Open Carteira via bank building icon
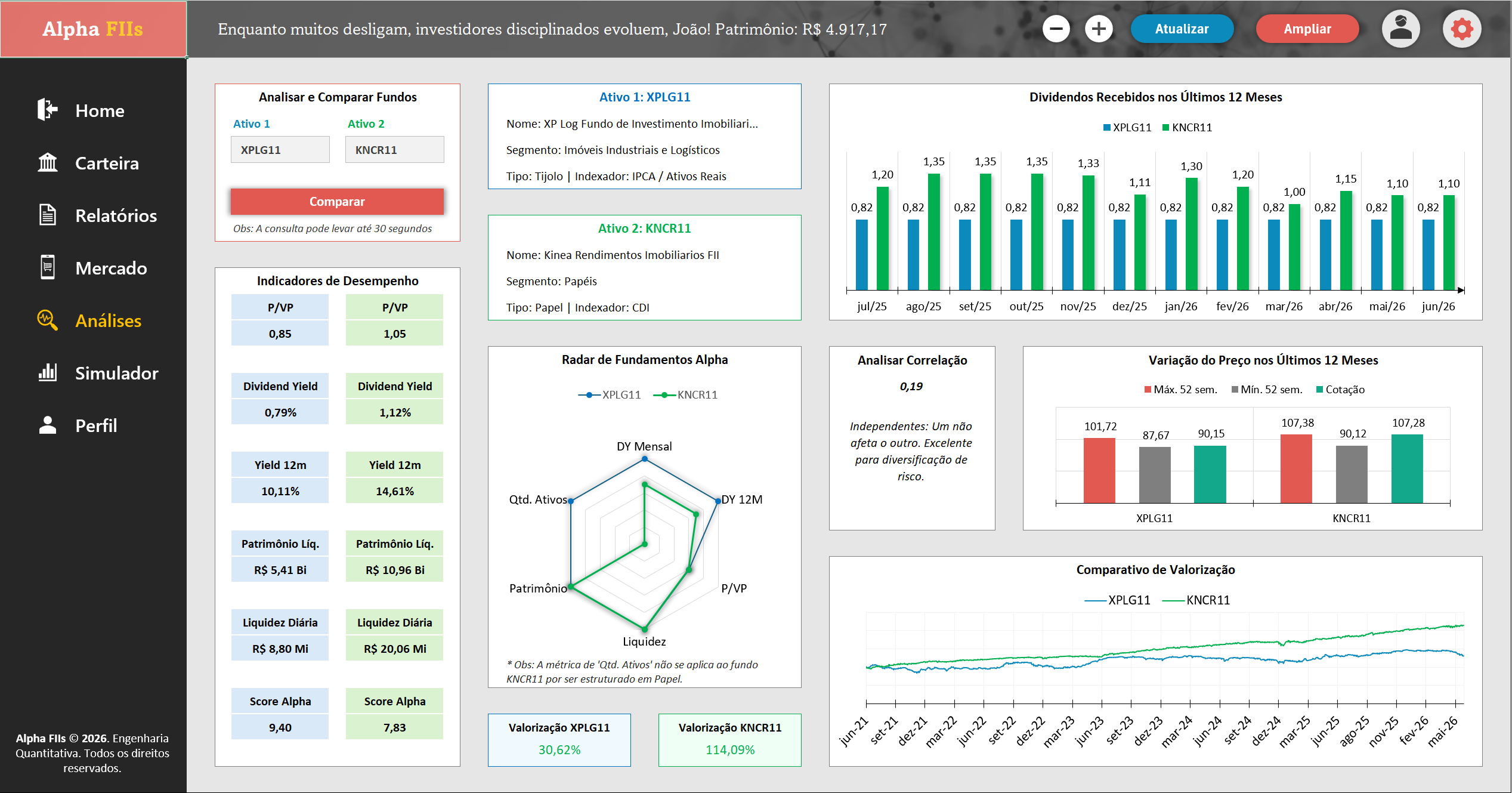1512x793 pixels. (x=48, y=162)
